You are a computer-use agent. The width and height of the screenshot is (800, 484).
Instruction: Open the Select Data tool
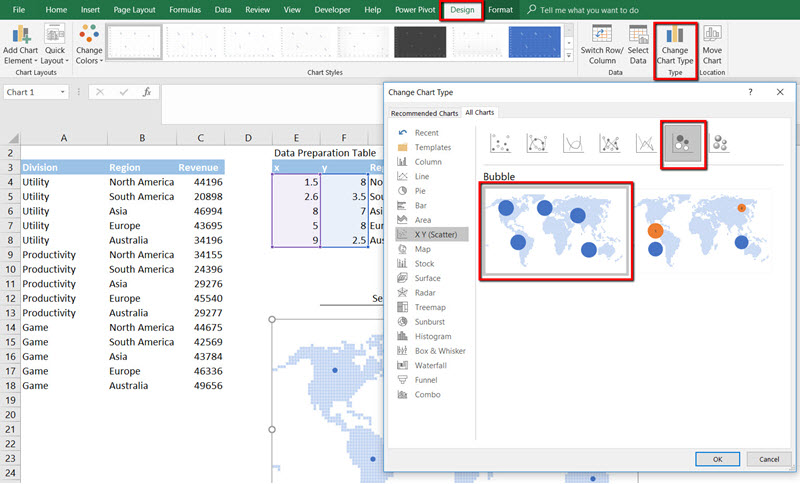[638, 43]
